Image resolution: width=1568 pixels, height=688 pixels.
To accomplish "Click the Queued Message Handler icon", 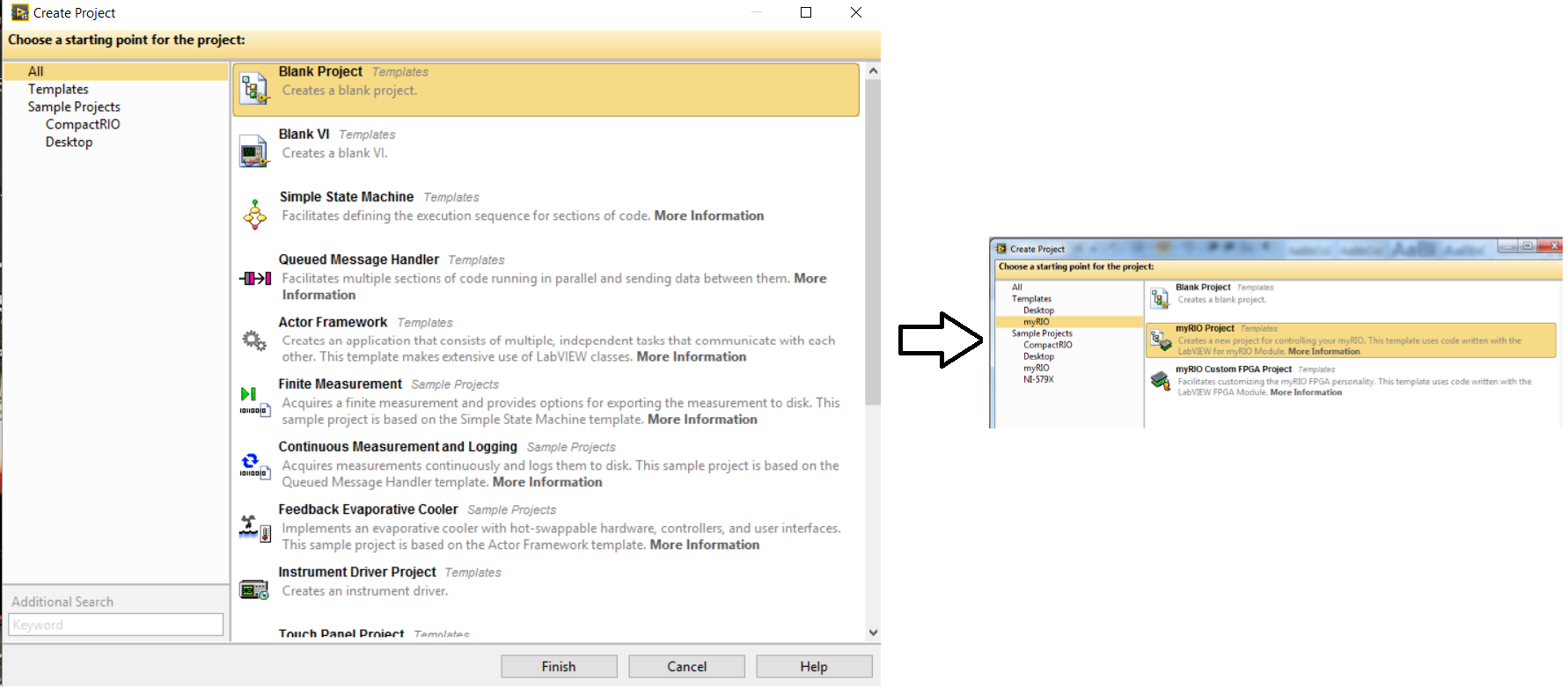I will (255, 278).
